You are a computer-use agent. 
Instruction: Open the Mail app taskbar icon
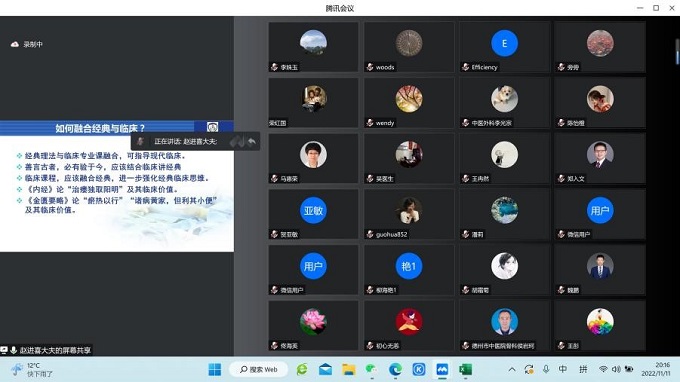pyautogui.click(x=325, y=369)
